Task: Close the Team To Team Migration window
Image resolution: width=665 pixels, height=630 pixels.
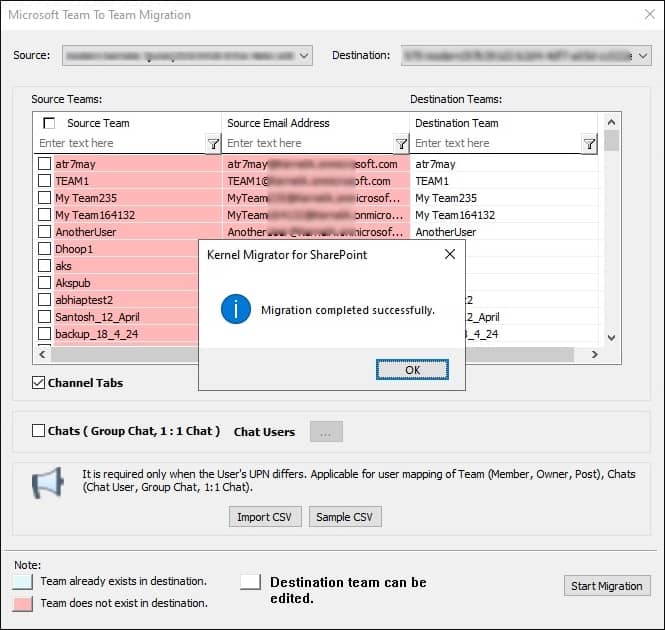Action: click(x=645, y=15)
